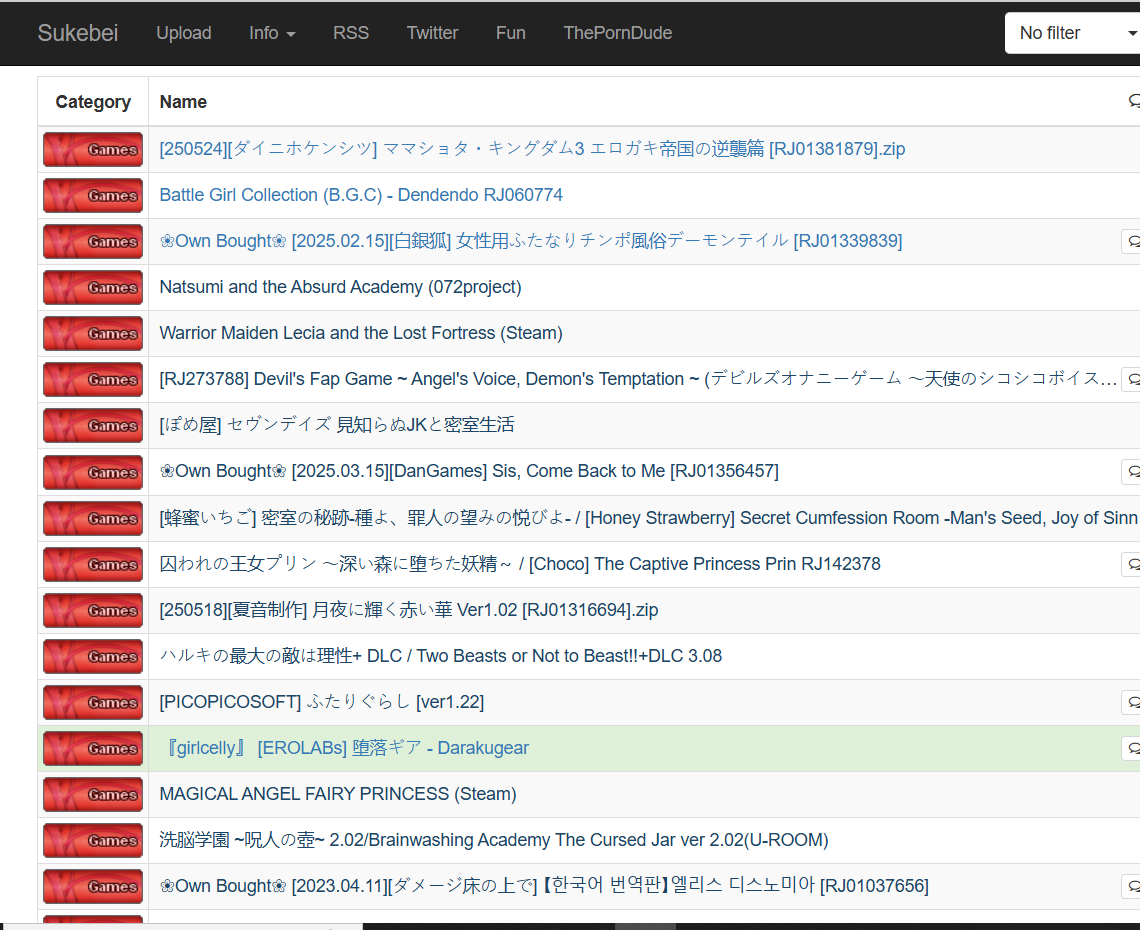Open Two Beasts or Not to Beast!!+DLC link
Screen dimensions: 1140x930
pos(441,656)
